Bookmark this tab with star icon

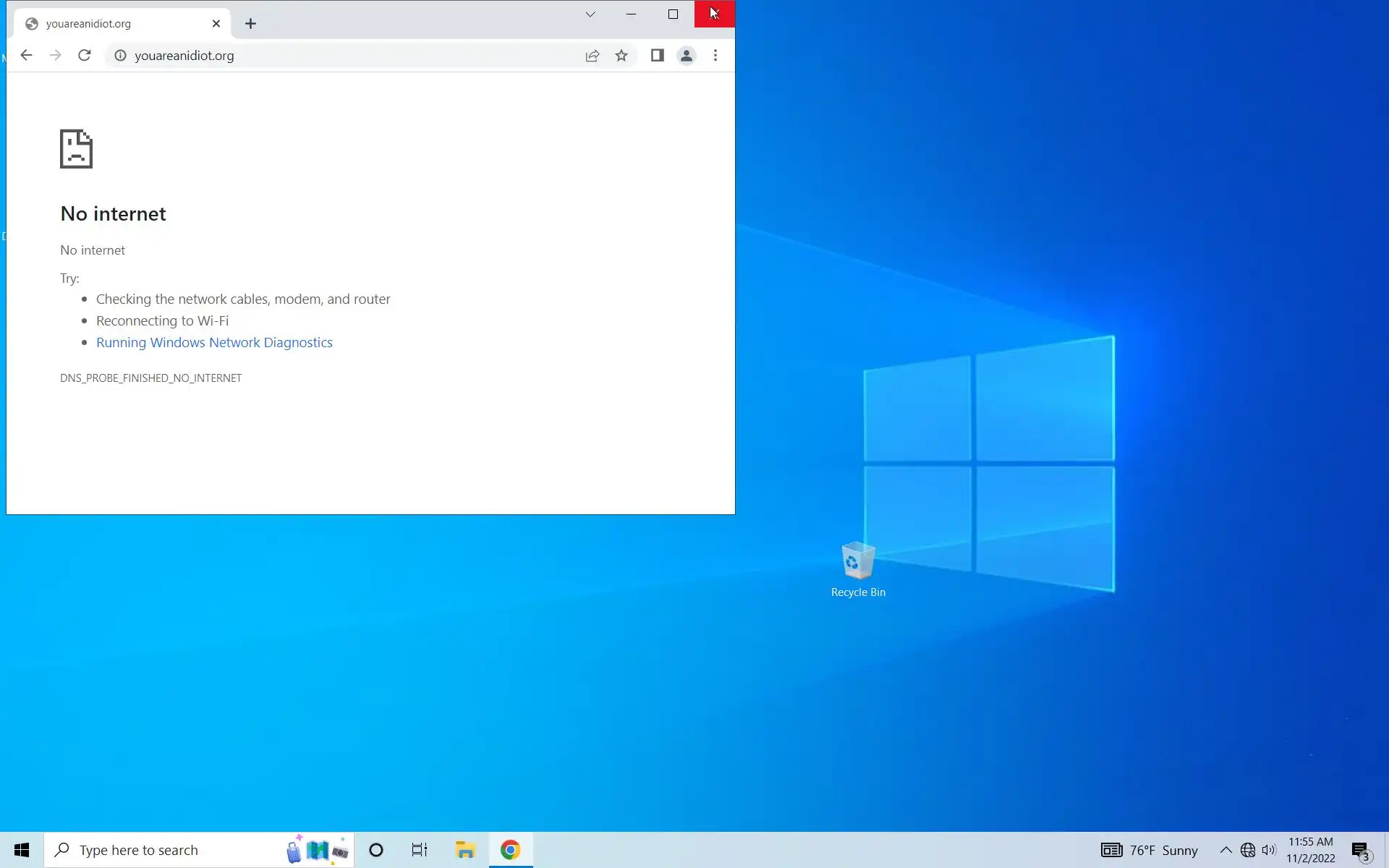pos(621,56)
